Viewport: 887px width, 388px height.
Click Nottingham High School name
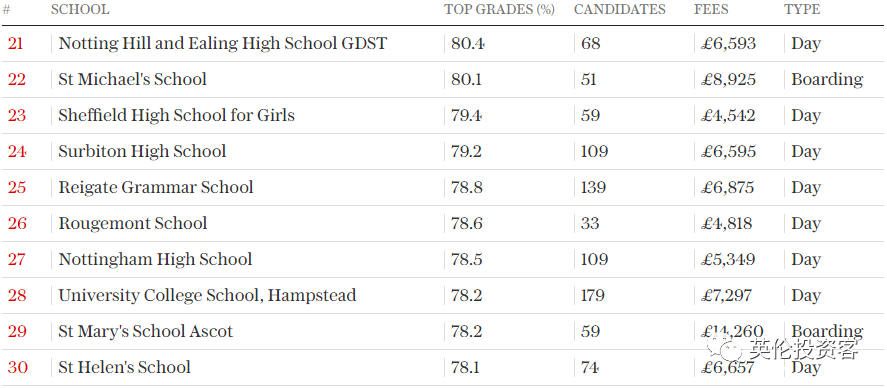tap(155, 260)
